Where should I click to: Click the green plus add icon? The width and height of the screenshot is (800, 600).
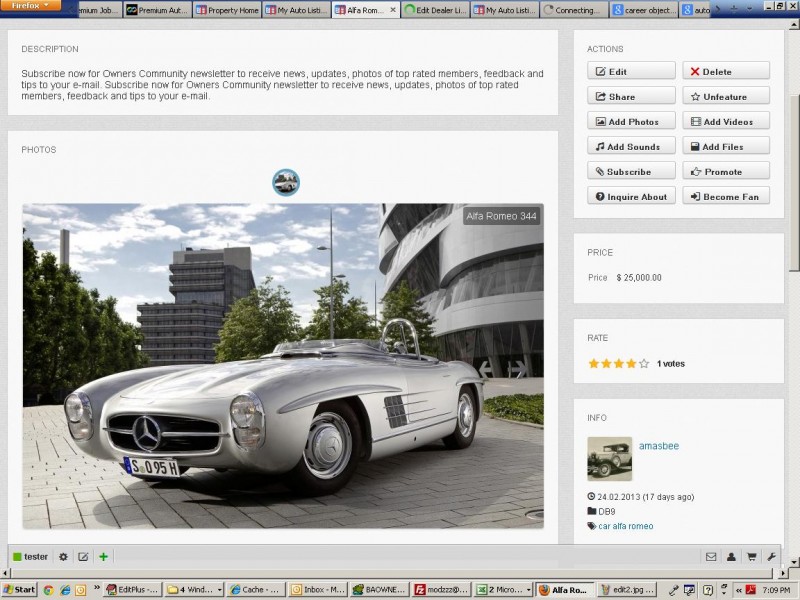click(104, 557)
